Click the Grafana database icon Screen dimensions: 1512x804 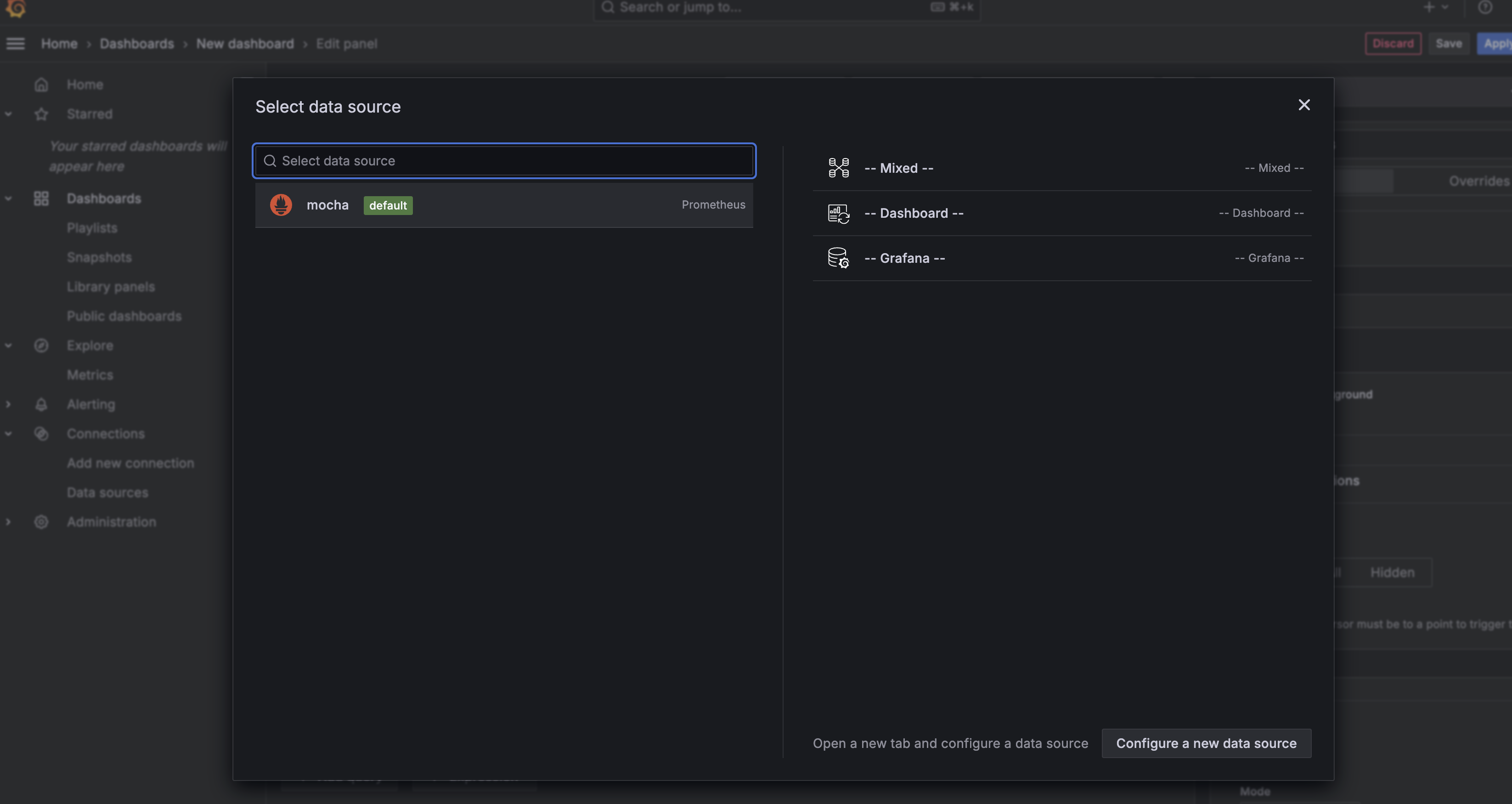[x=838, y=258]
